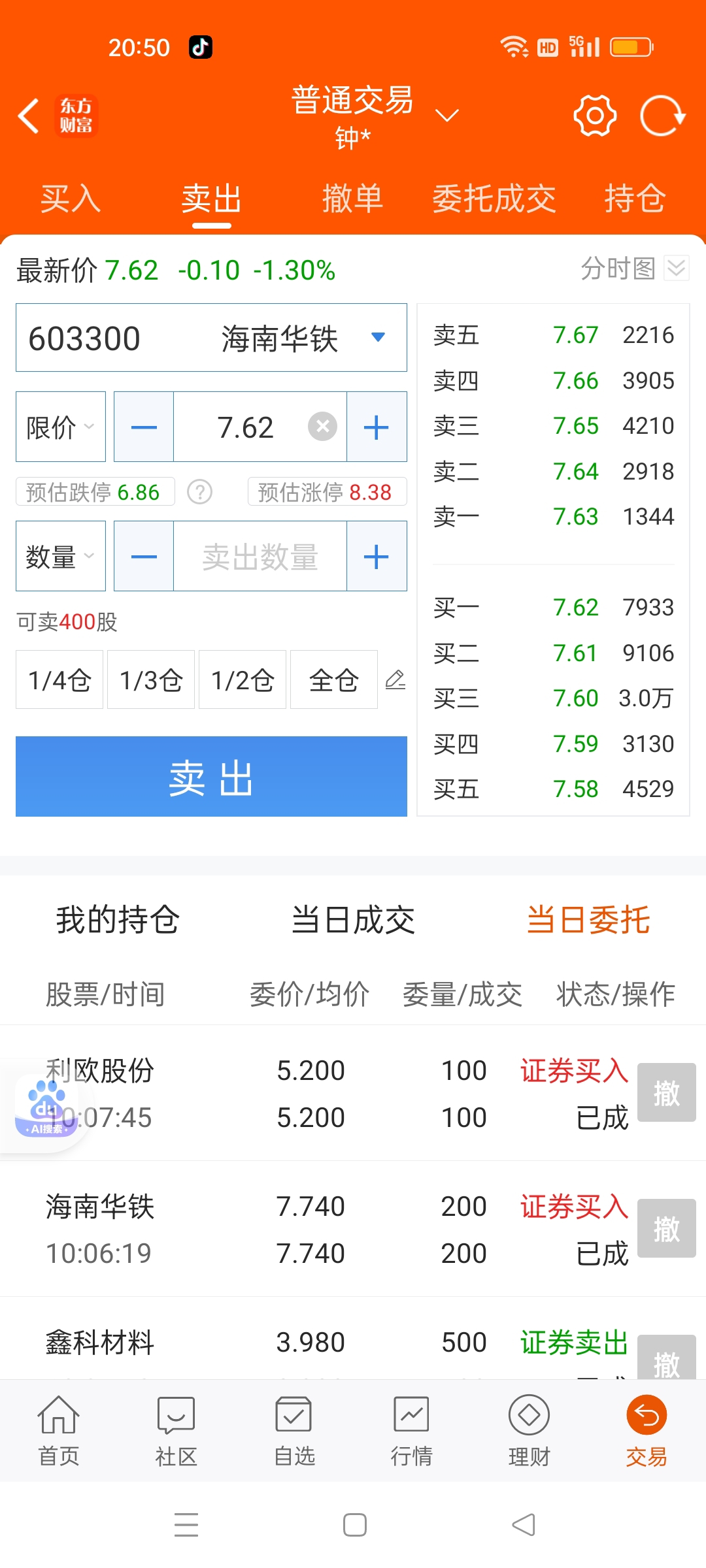Viewport: 706px width, 1568px height.
Task: Select 买三 price 7.60
Action: 554,698
